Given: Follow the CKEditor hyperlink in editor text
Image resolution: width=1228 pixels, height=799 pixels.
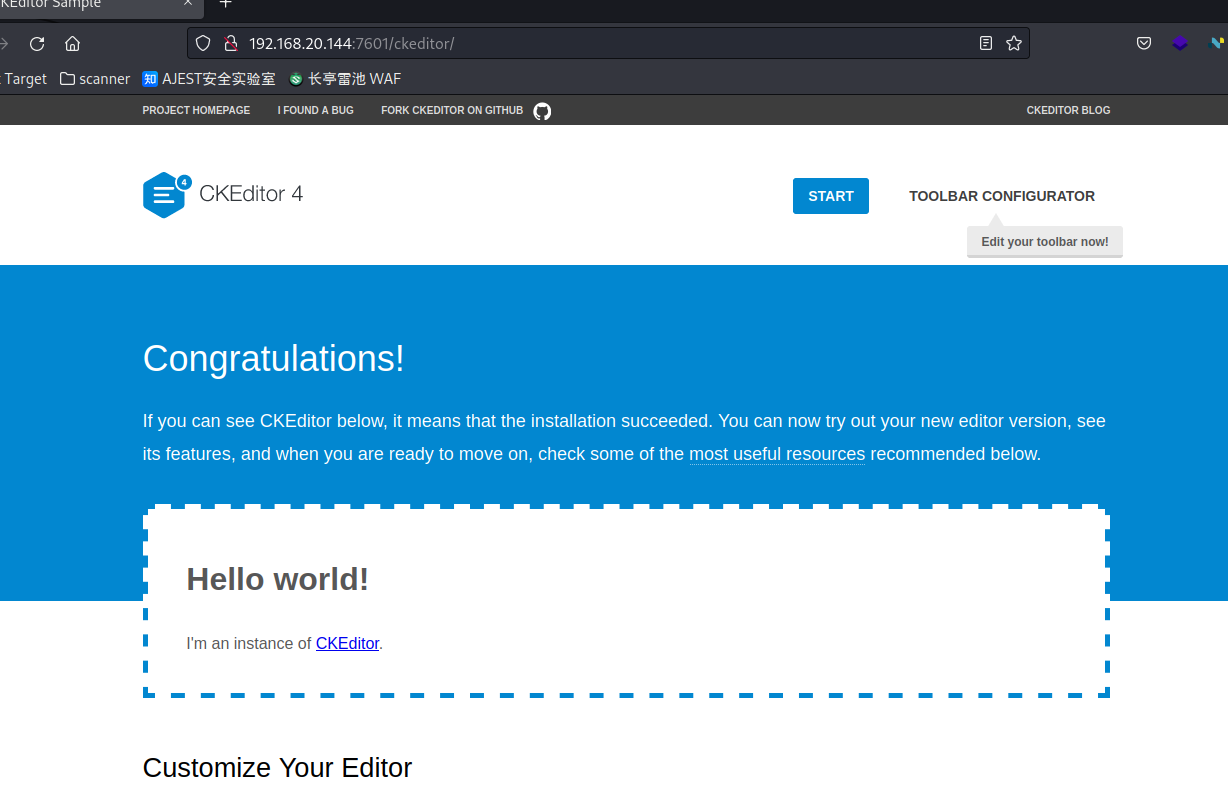Looking at the screenshot, I should tap(347, 644).
